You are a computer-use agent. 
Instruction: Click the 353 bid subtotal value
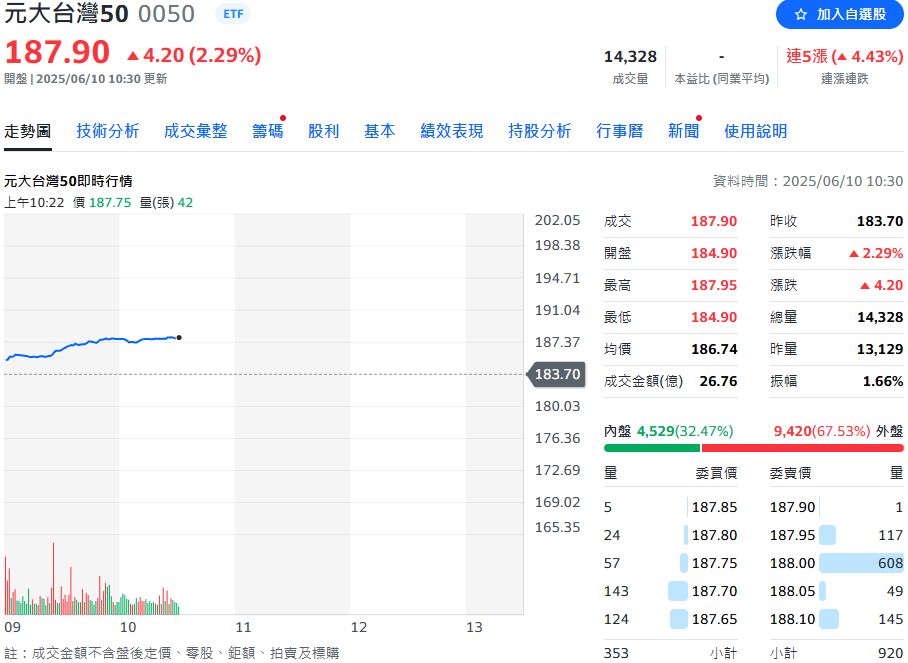coord(616,653)
